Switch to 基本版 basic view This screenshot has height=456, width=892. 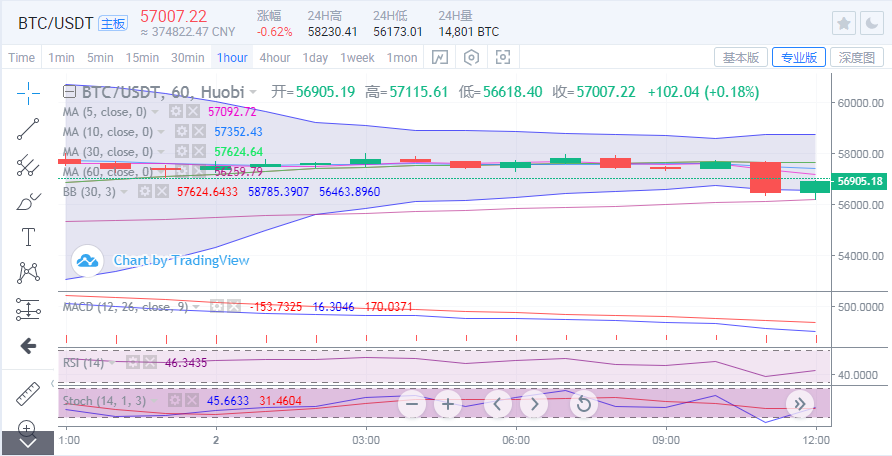click(740, 57)
